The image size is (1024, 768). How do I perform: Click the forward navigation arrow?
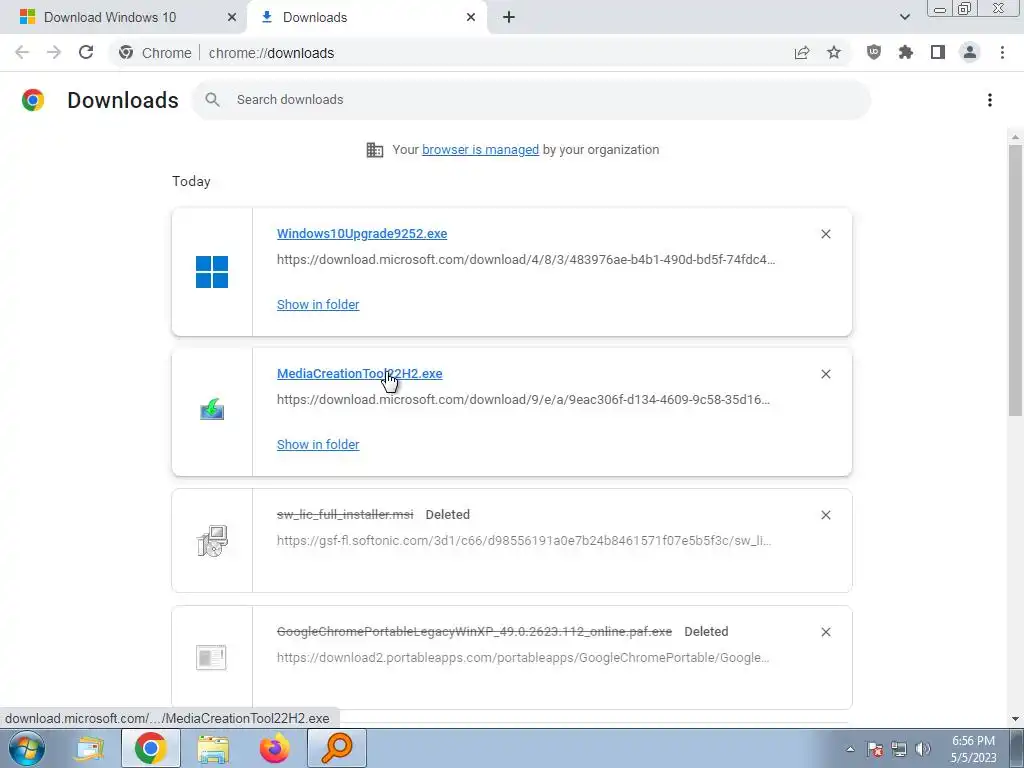[54, 53]
